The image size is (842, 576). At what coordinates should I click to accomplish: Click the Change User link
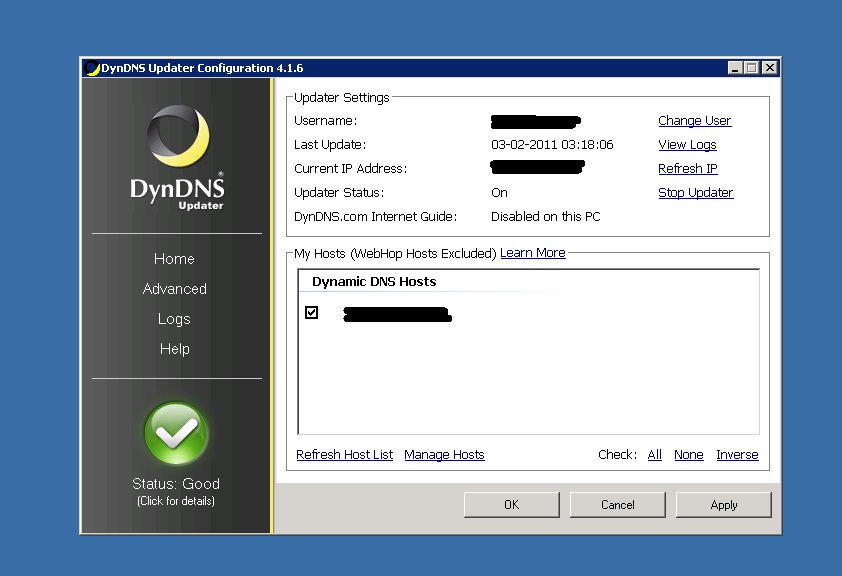(694, 121)
